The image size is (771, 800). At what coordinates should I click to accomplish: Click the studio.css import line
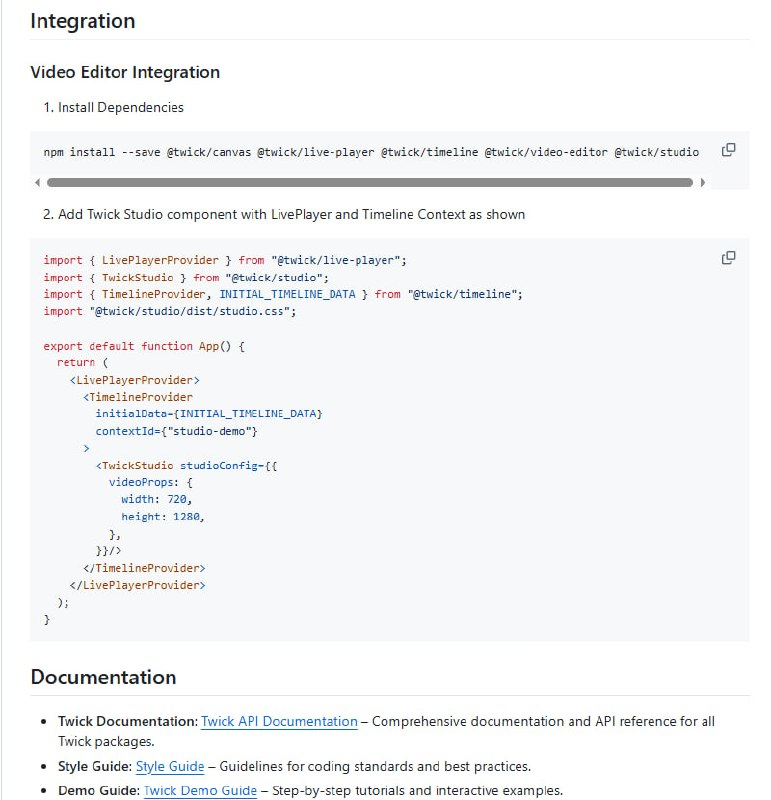coord(170,311)
